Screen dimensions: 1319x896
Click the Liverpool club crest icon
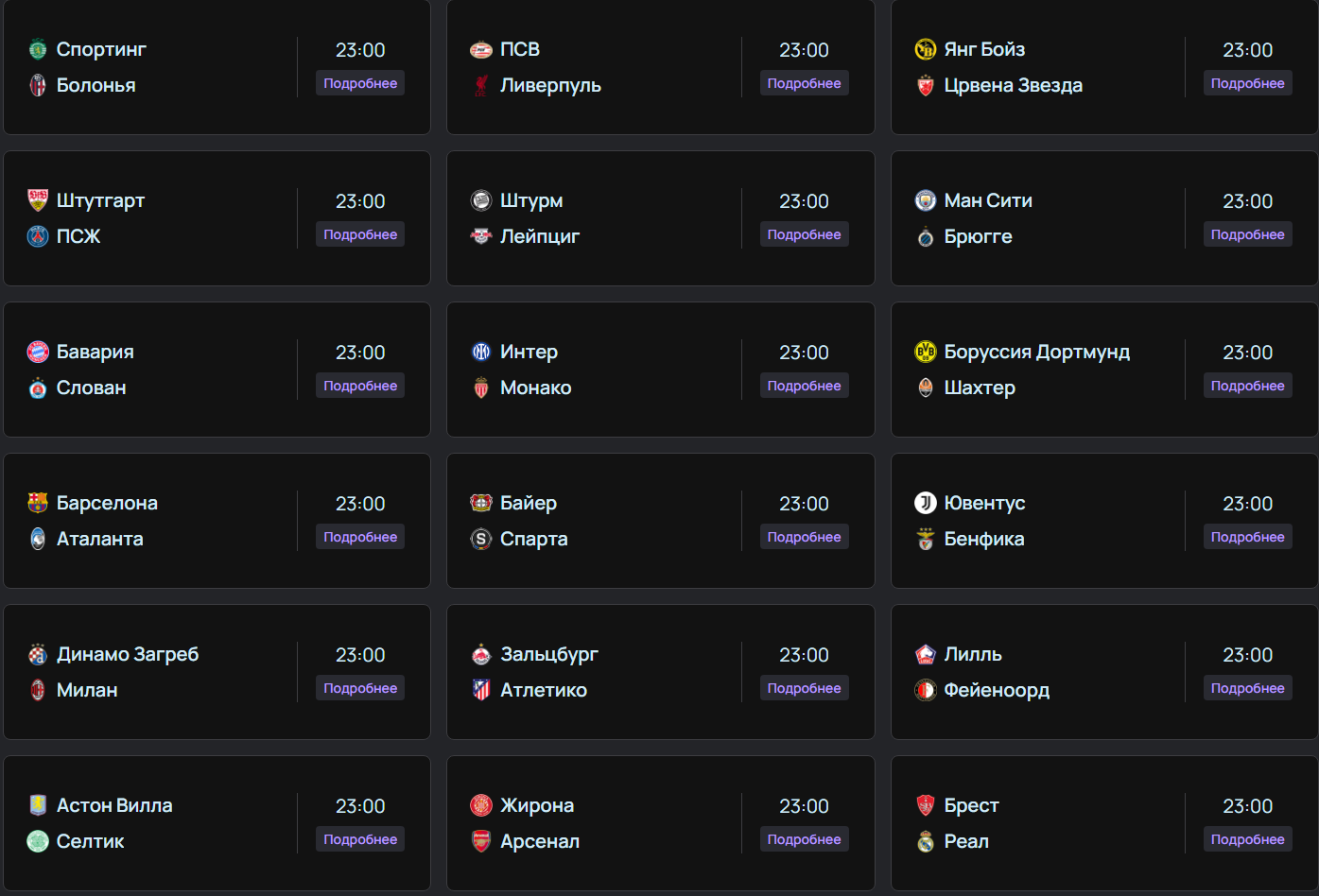481,85
